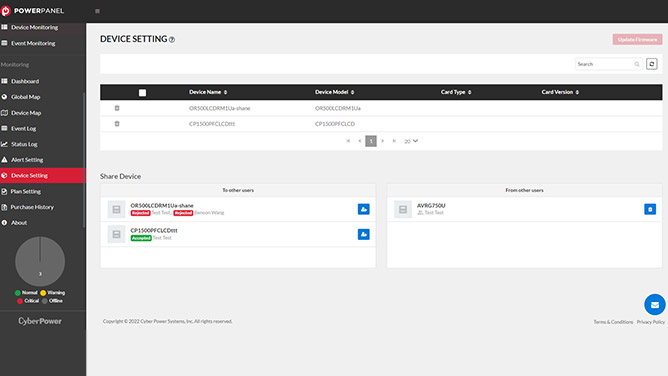Click CP1500PFCLCDttt device thumbnail in Share Device
Screen dimensions: 668x376
point(116,234)
